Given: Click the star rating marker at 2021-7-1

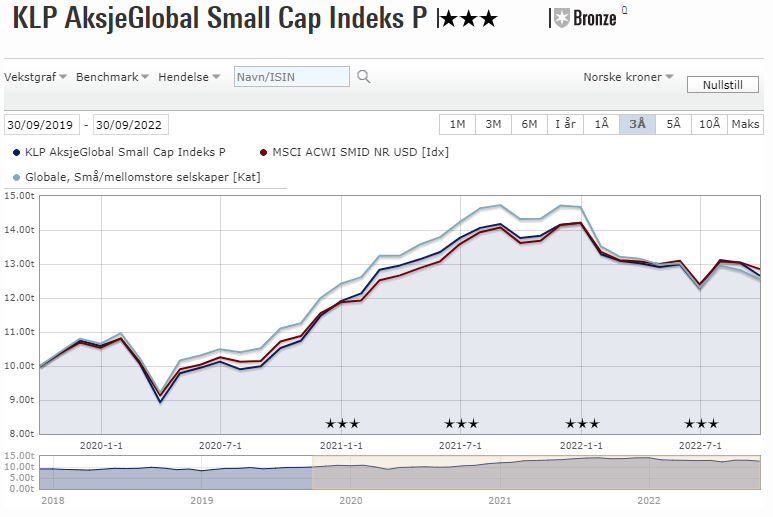Looking at the screenshot, I should [461, 423].
